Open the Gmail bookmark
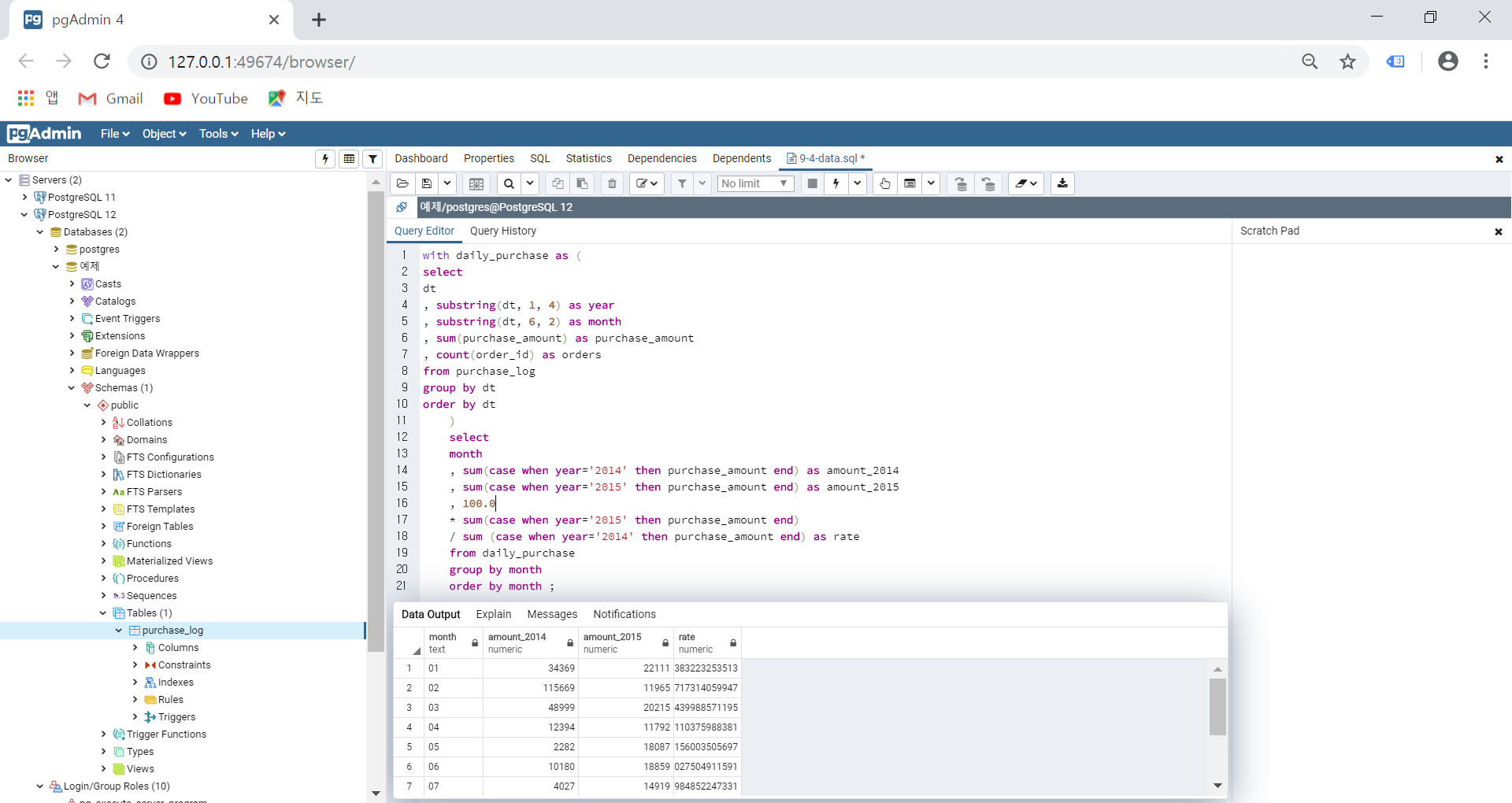This screenshot has height=803, width=1512. coord(110,98)
